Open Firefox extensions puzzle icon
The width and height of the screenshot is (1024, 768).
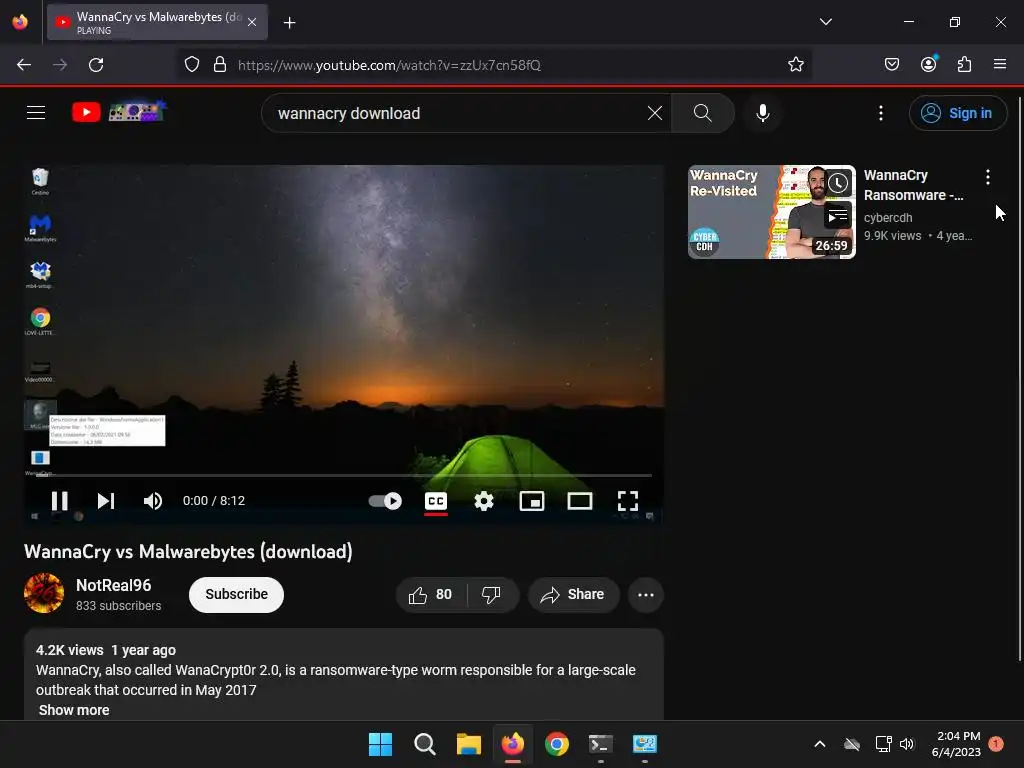pos(964,65)
